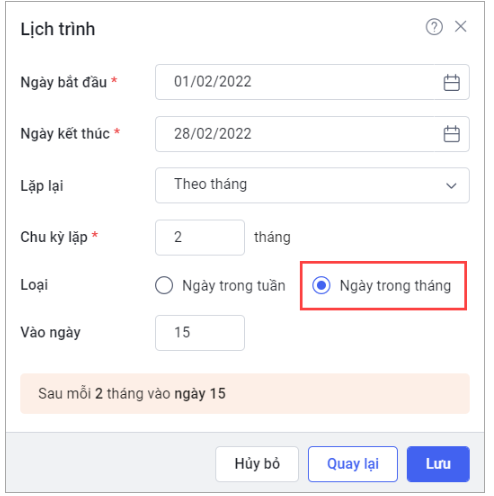Save the schedule with Lưu
The width and height of the screenshot is (494, 496).
(438, 464)
